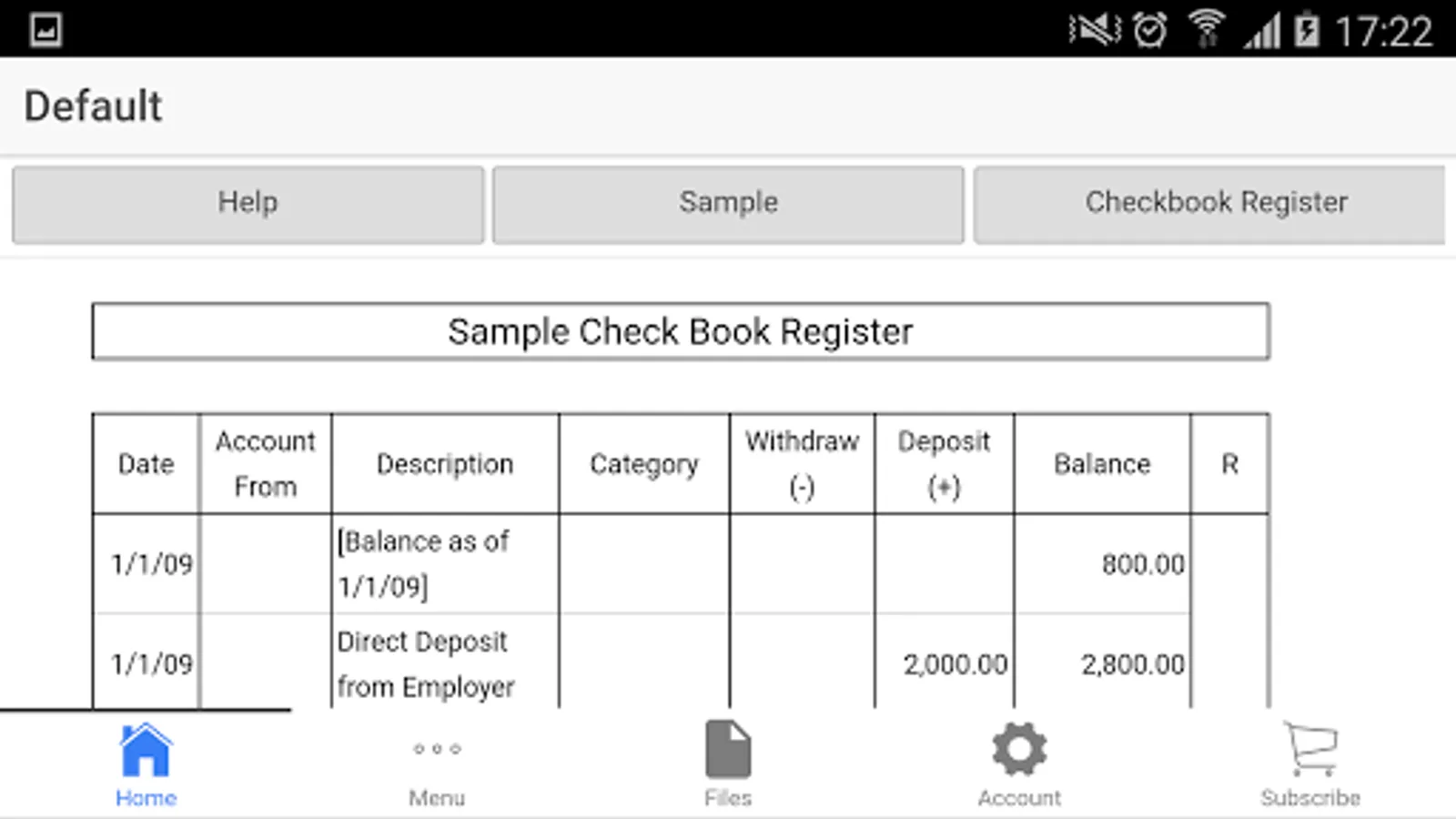Tap the Wi-Fi status icon
1456x819 pixels.
pyautogui.click(x=1207, y=29)
